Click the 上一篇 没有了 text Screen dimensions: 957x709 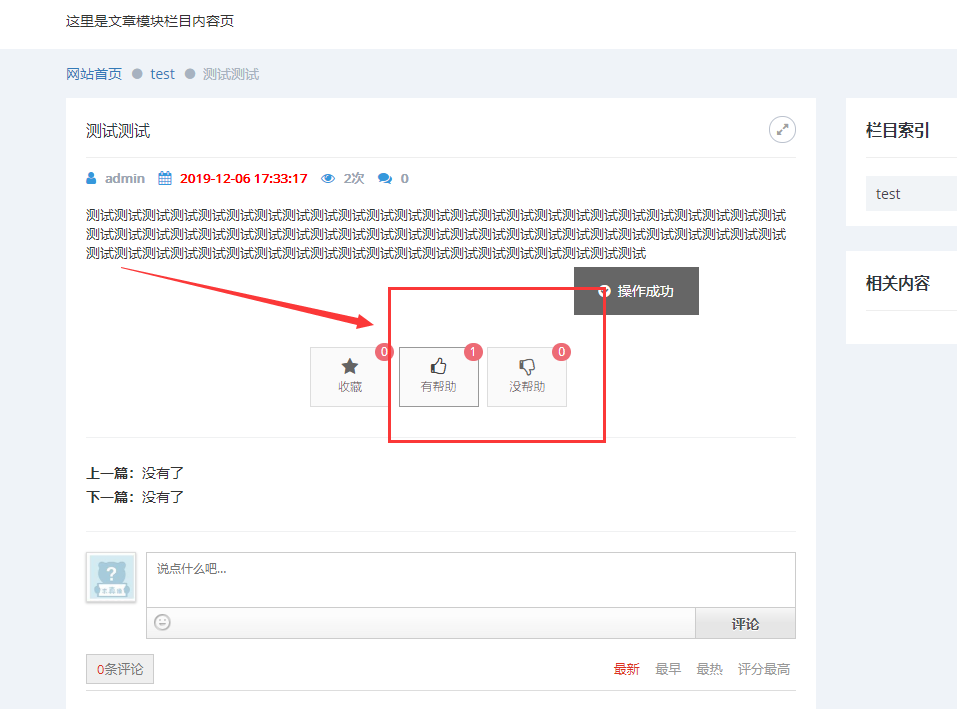point(135,473)
